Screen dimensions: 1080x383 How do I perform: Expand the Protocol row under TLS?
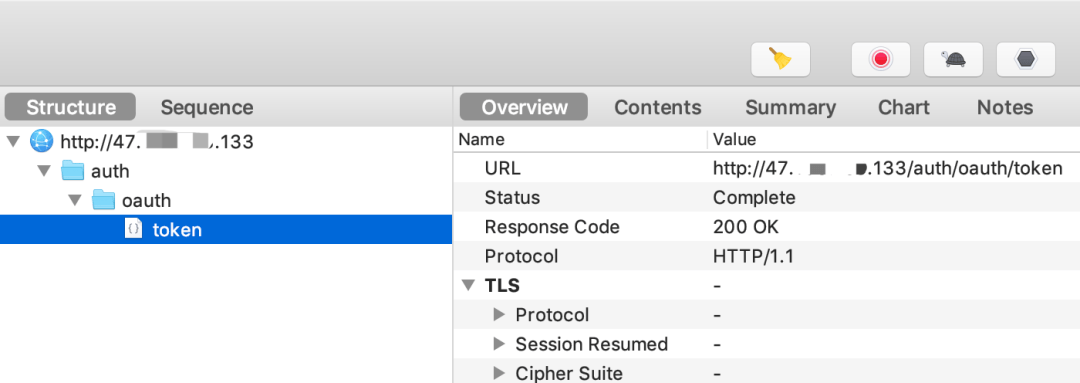[x=499, y=315]
